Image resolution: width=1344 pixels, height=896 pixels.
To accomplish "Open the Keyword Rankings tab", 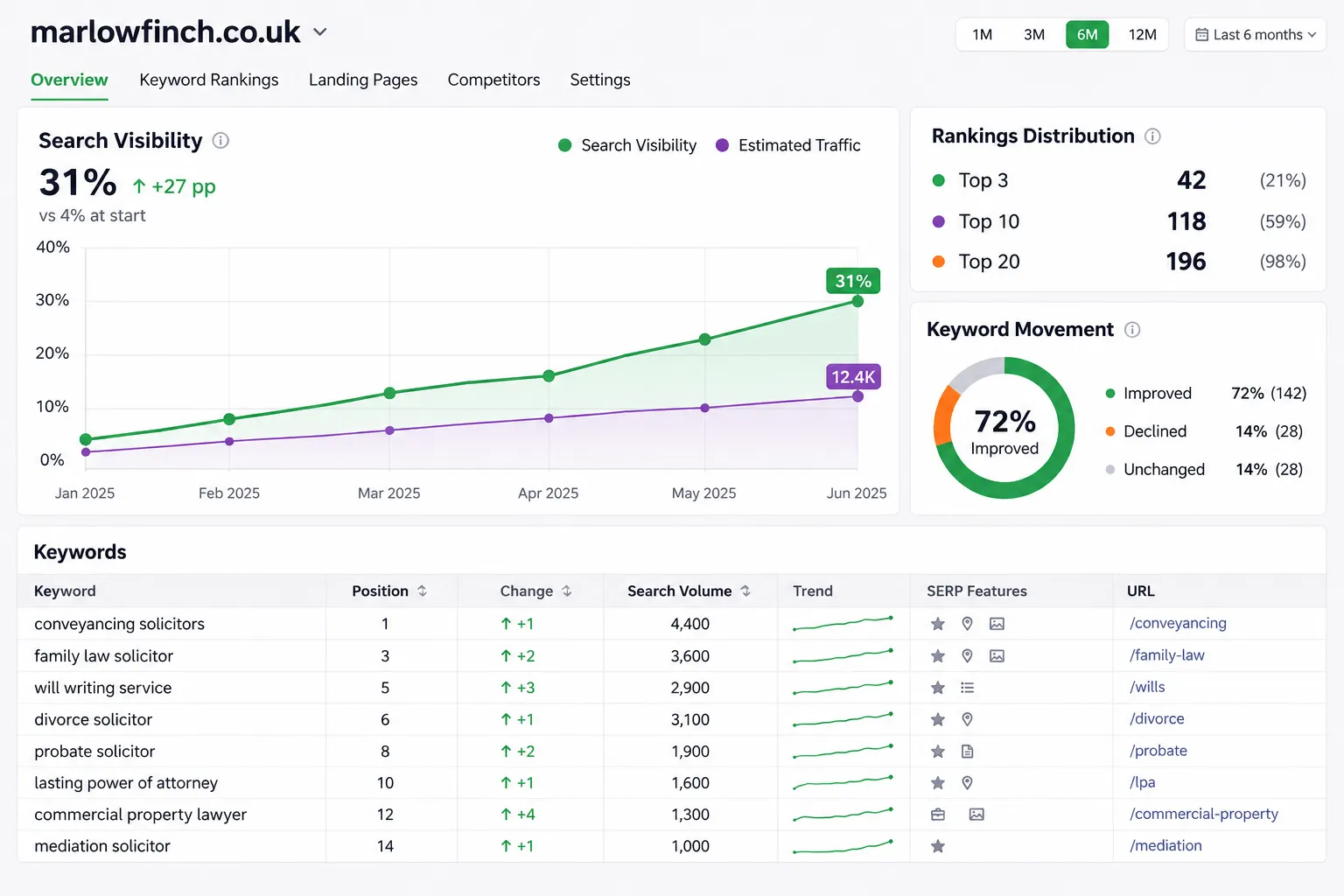I will coord(209,80).
